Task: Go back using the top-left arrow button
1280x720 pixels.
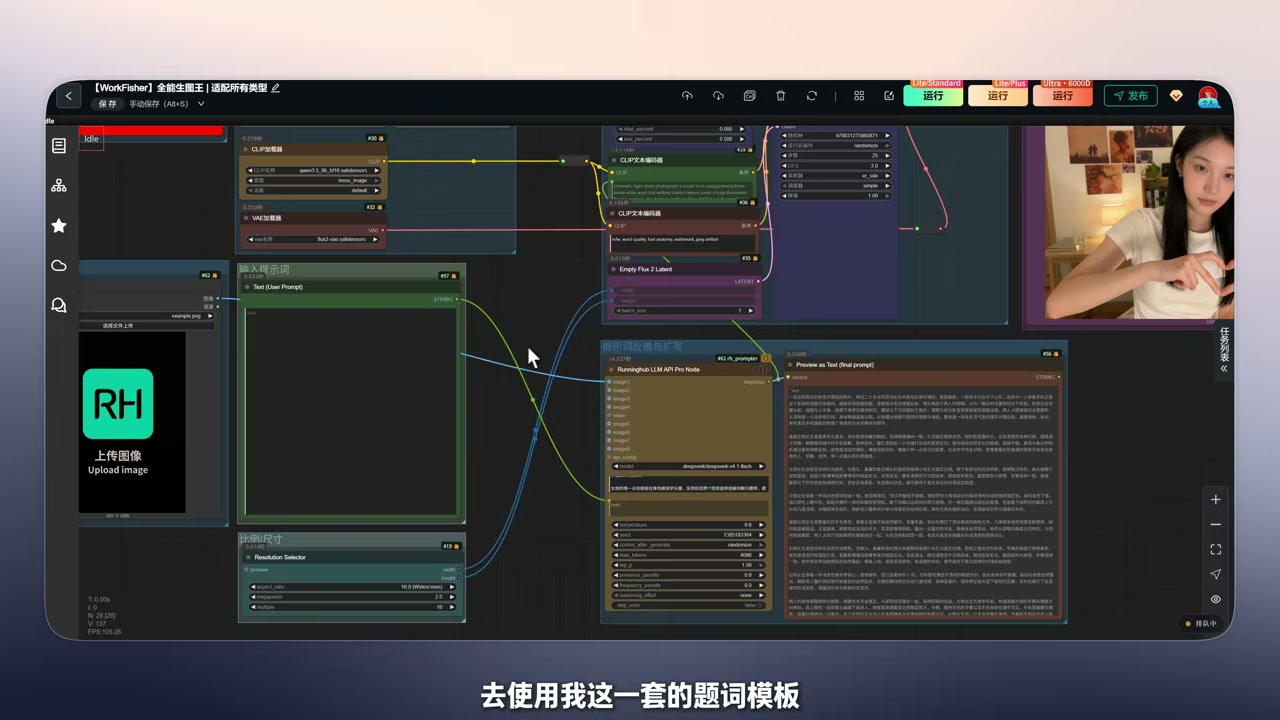Action: pyautogui.click(x=68, y=96)
